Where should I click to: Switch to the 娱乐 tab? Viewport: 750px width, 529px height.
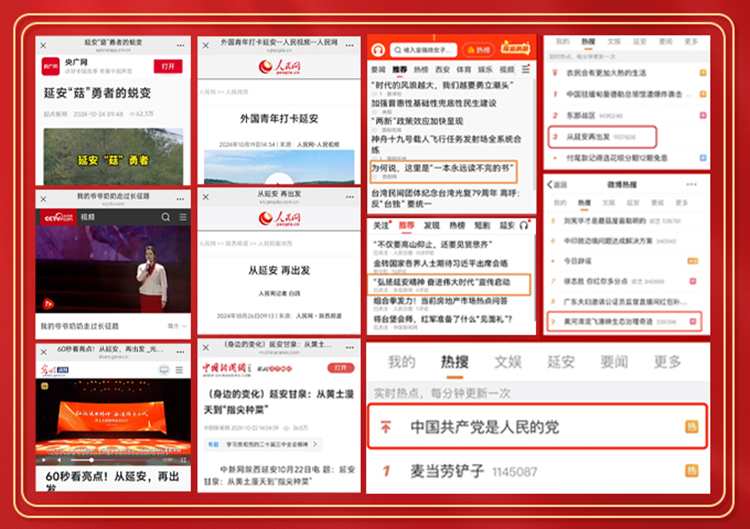click(x=485, y=70)
